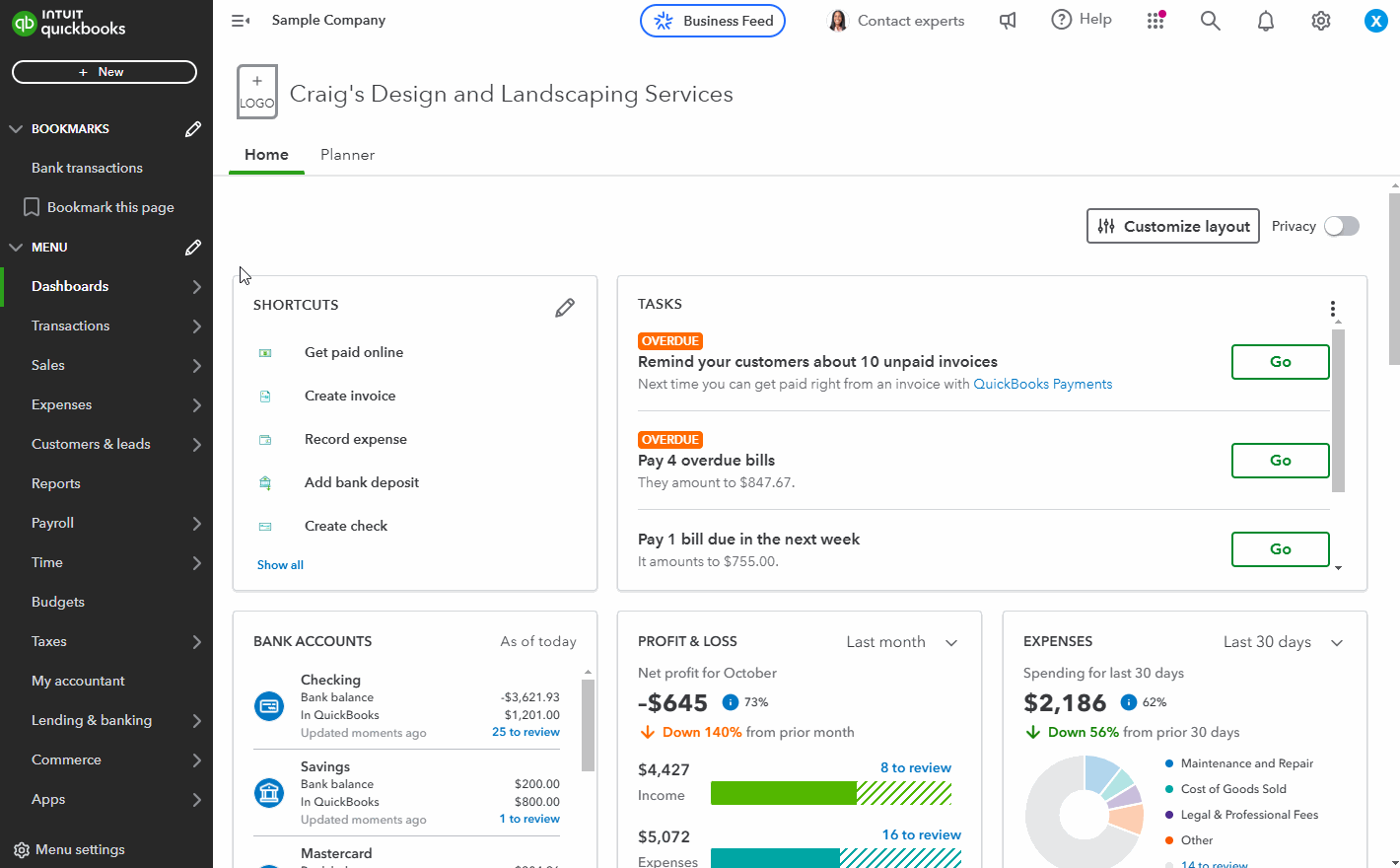Collapse the left navigation menu icon
Viewport: 1400px width, 868px height.
point(240,20)
